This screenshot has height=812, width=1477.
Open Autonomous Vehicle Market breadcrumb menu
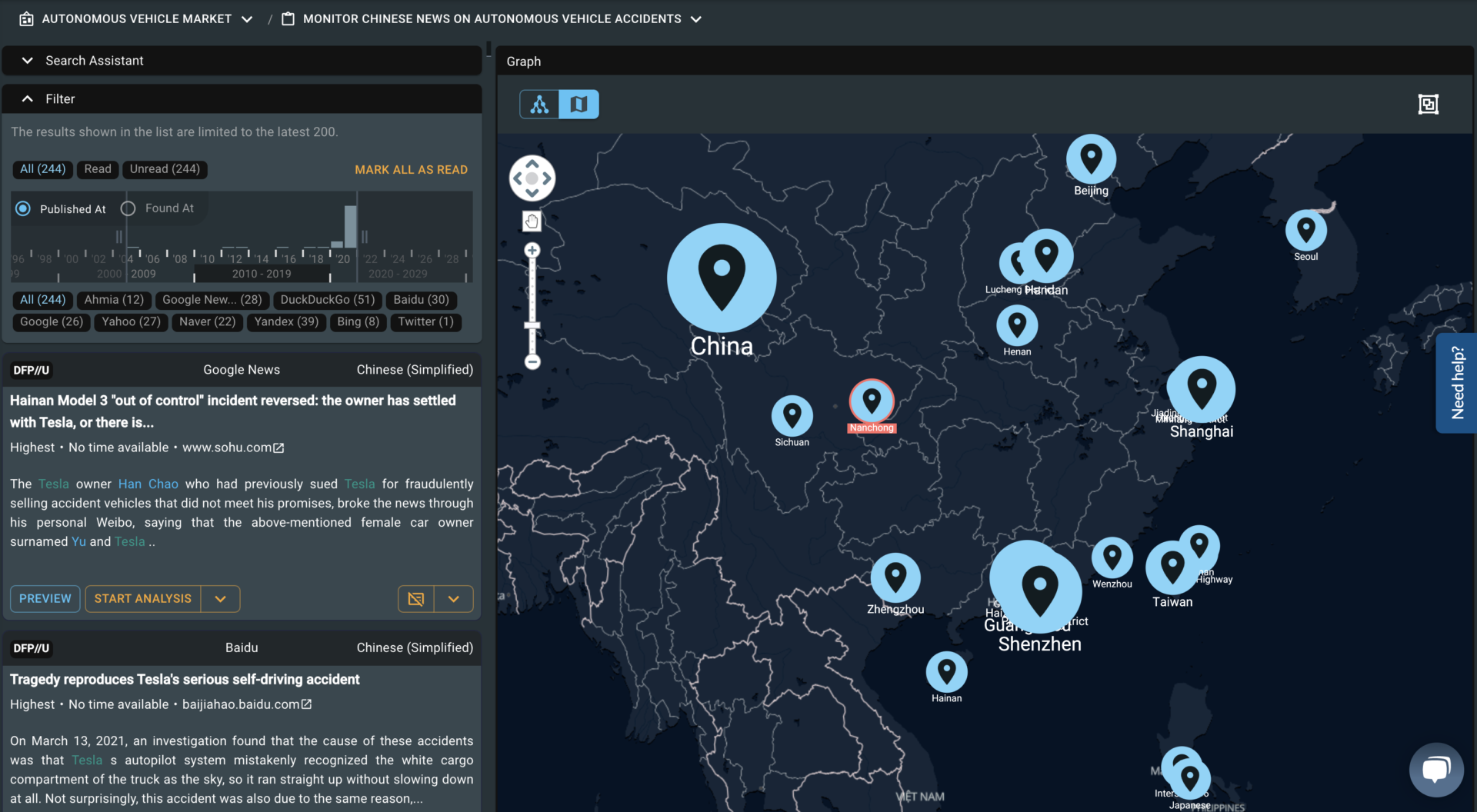click(x=247, y=19)
